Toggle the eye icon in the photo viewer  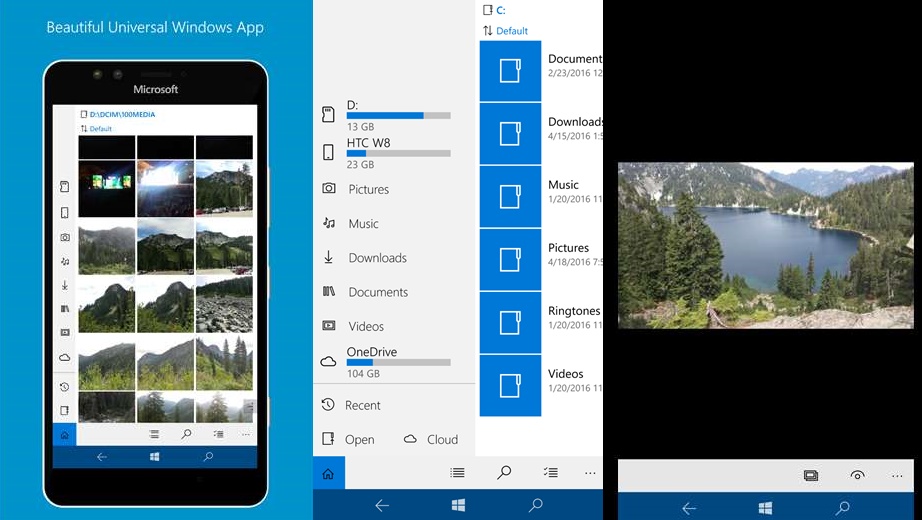coord(857,475)
